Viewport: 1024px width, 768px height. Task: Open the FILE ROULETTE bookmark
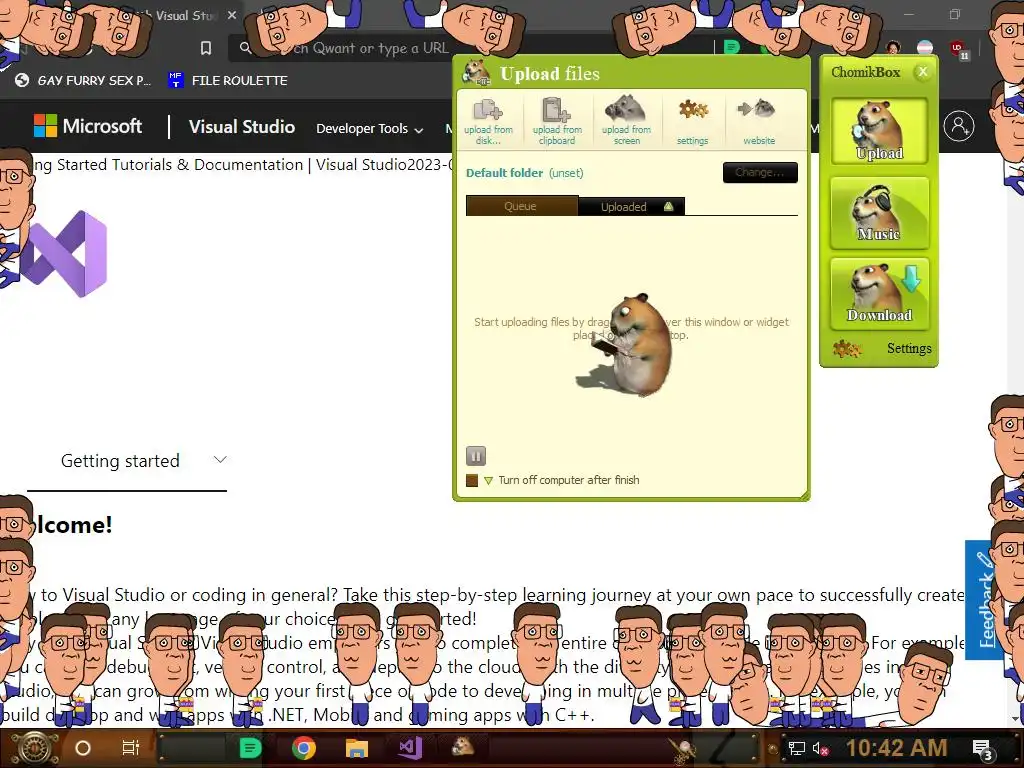tap(228, 80)
